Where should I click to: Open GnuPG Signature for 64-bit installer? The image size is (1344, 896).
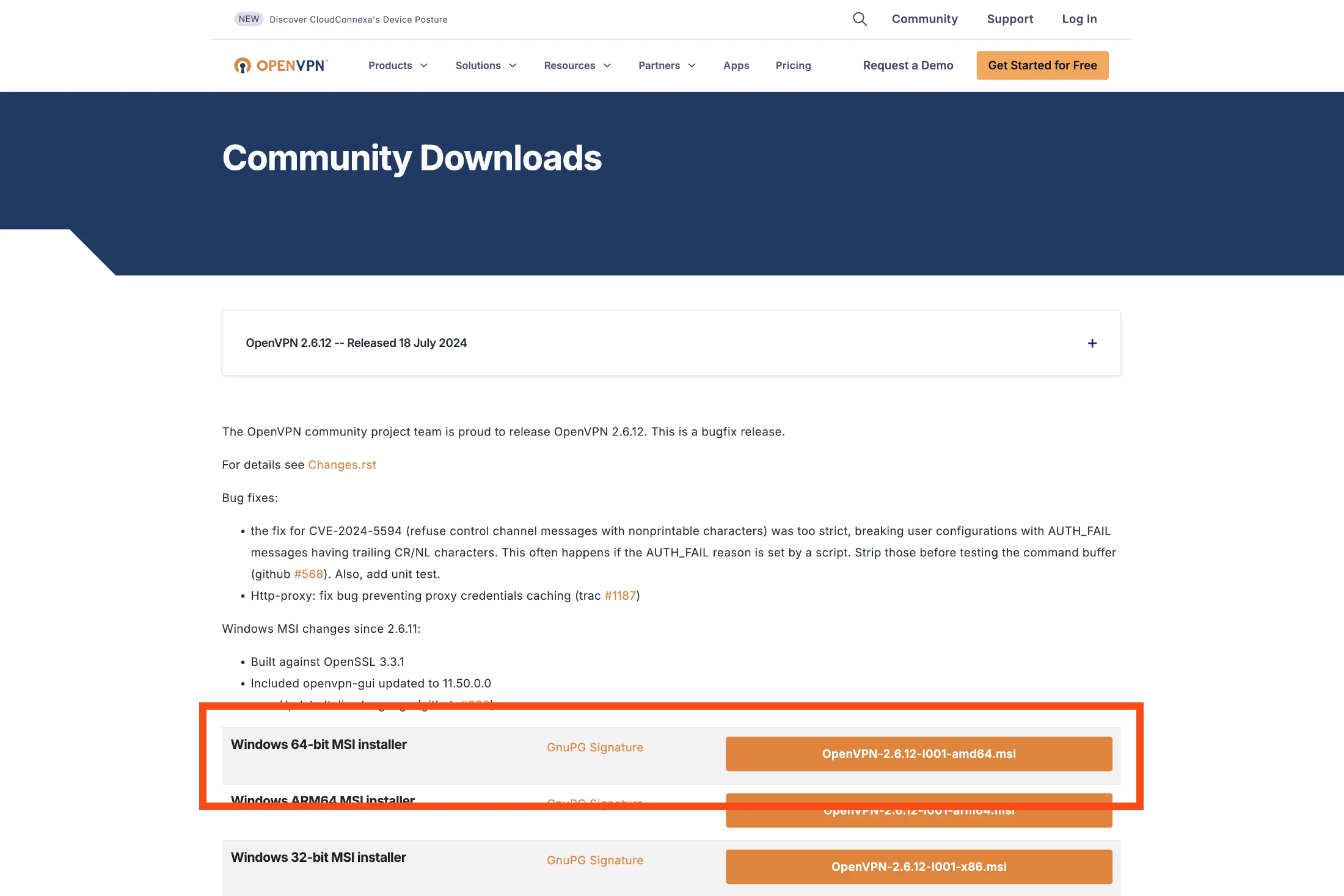(x=595, y=748)
